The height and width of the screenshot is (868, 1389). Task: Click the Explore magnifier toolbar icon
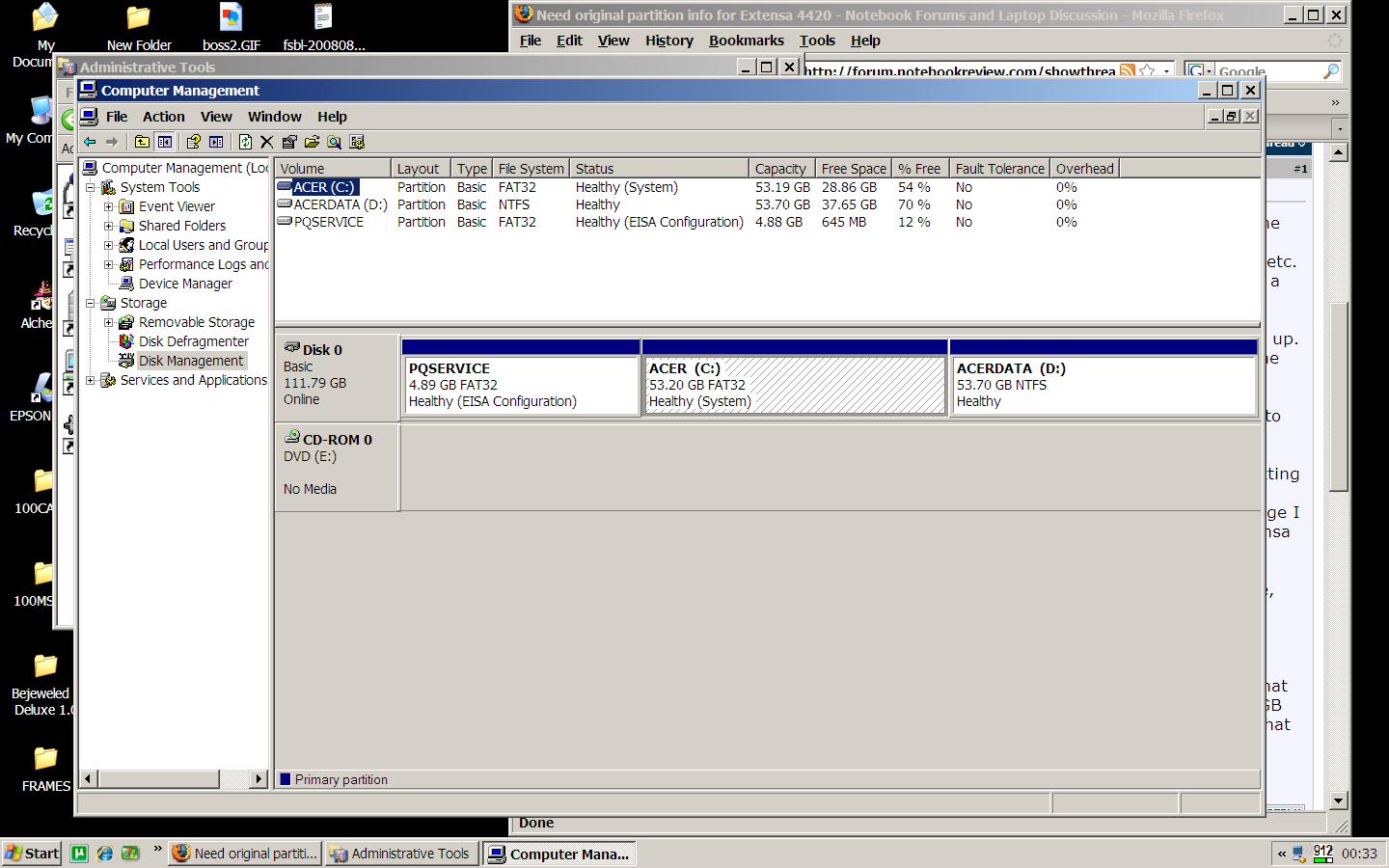[x=334, y=142]
